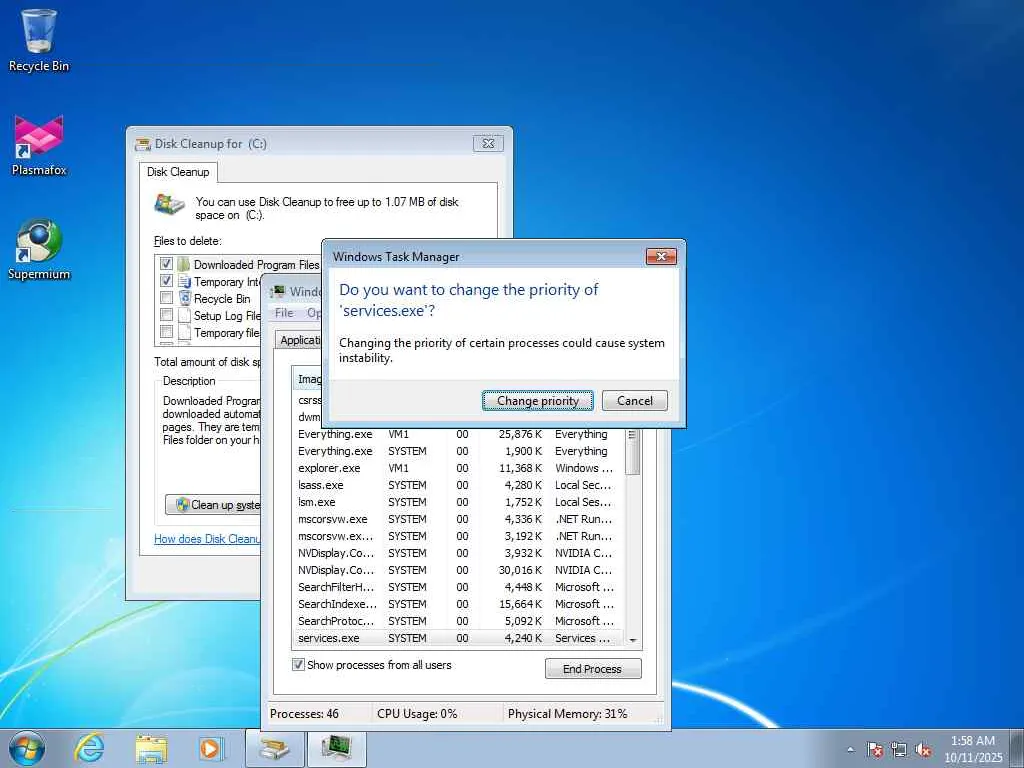Screen dimensions: 1024x768
Task: Open the Options menu in Task Manager
Action: point(314,313)
